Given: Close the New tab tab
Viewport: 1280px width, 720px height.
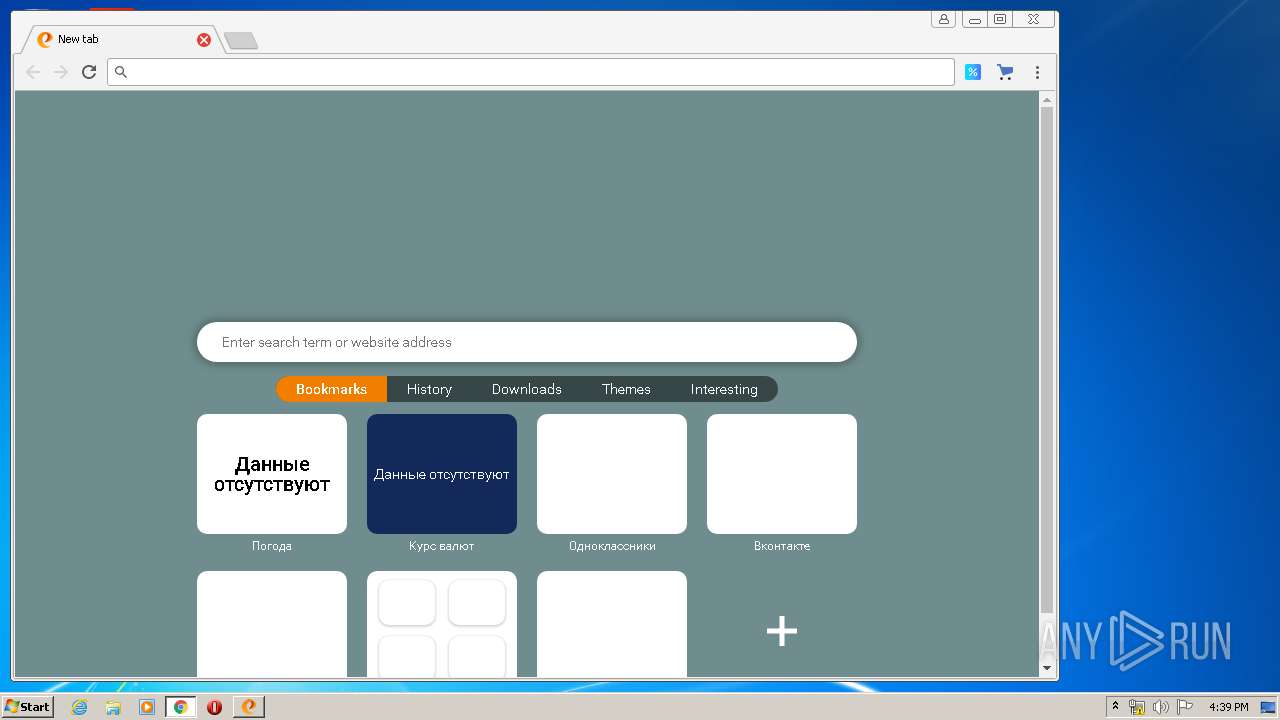Looking at the screenshot, I should click(x=204, y=40).
